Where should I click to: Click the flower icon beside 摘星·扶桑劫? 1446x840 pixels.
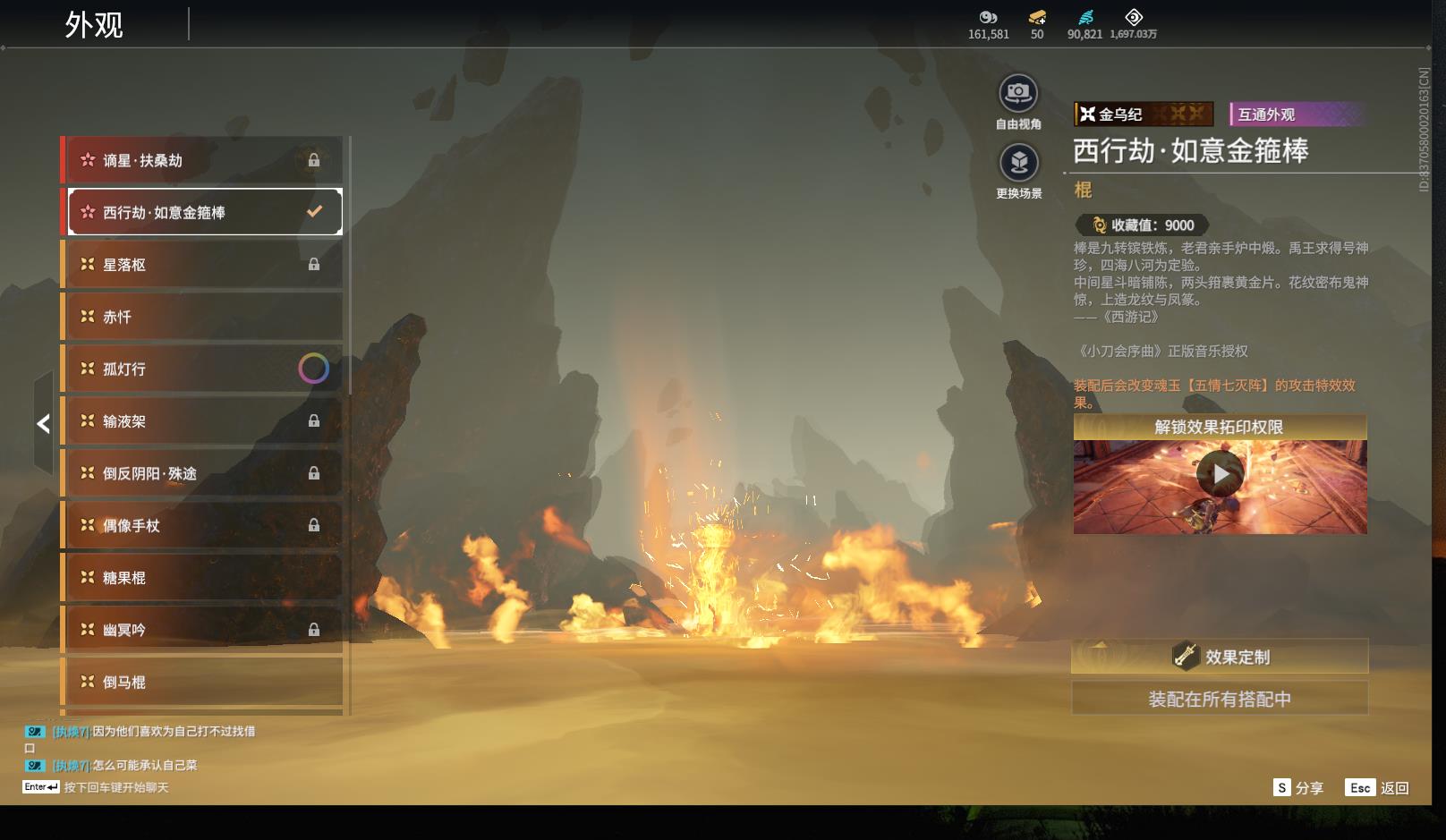[88, 160]
